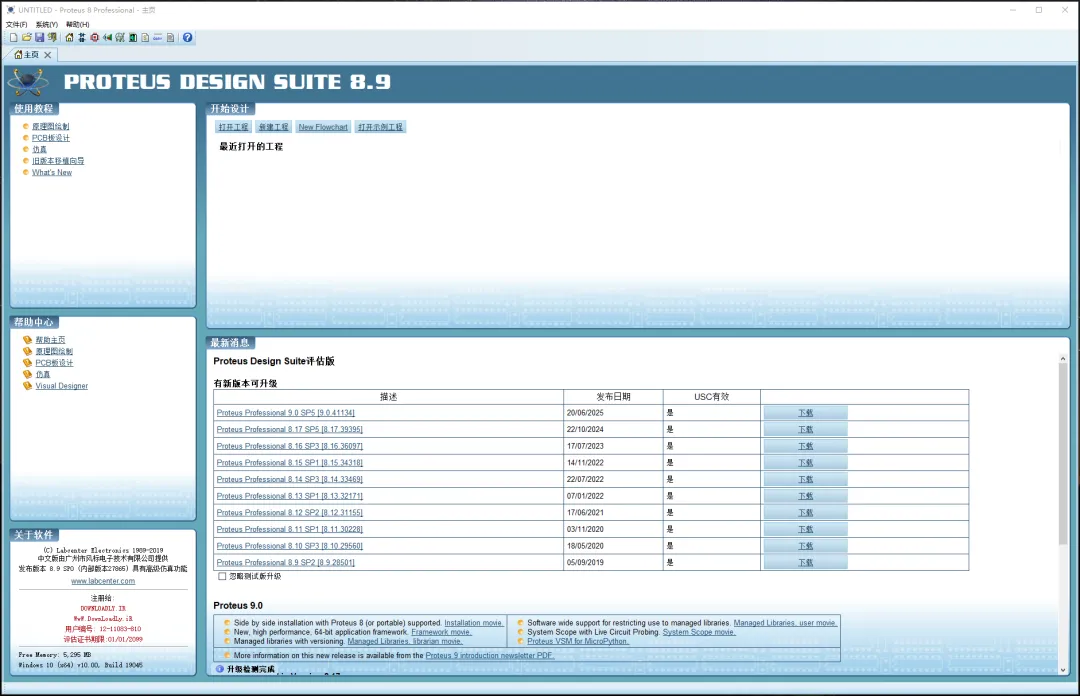
Task: Click 下载 for Proteus 8.9 SP2 row
Action: pyautogui.click(x=805, y=562)
